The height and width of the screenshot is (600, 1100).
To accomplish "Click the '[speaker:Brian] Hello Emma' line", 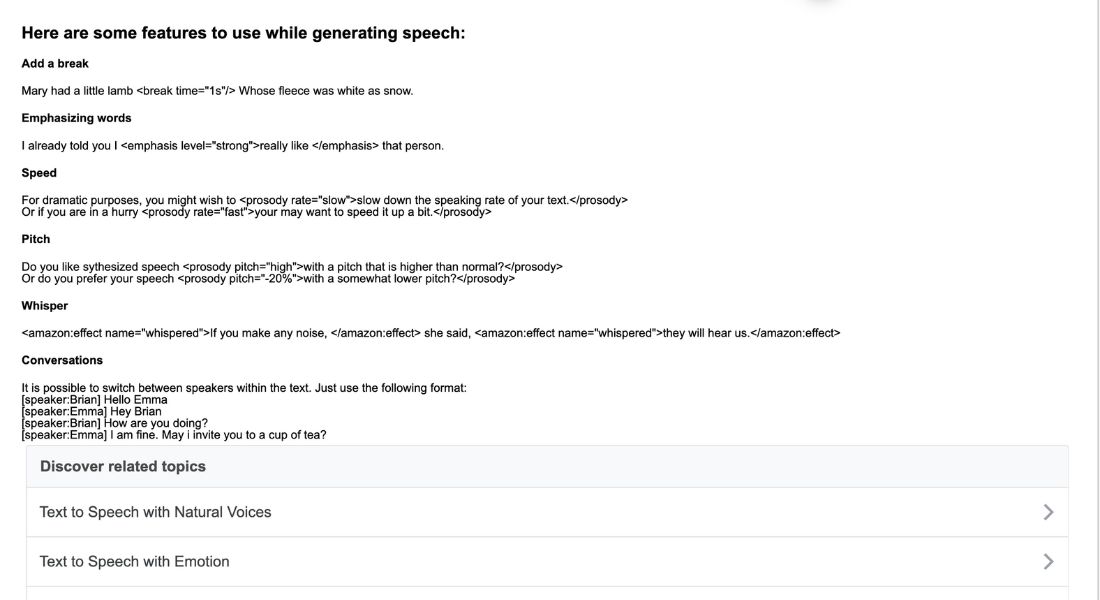I will tap(95, 400).
